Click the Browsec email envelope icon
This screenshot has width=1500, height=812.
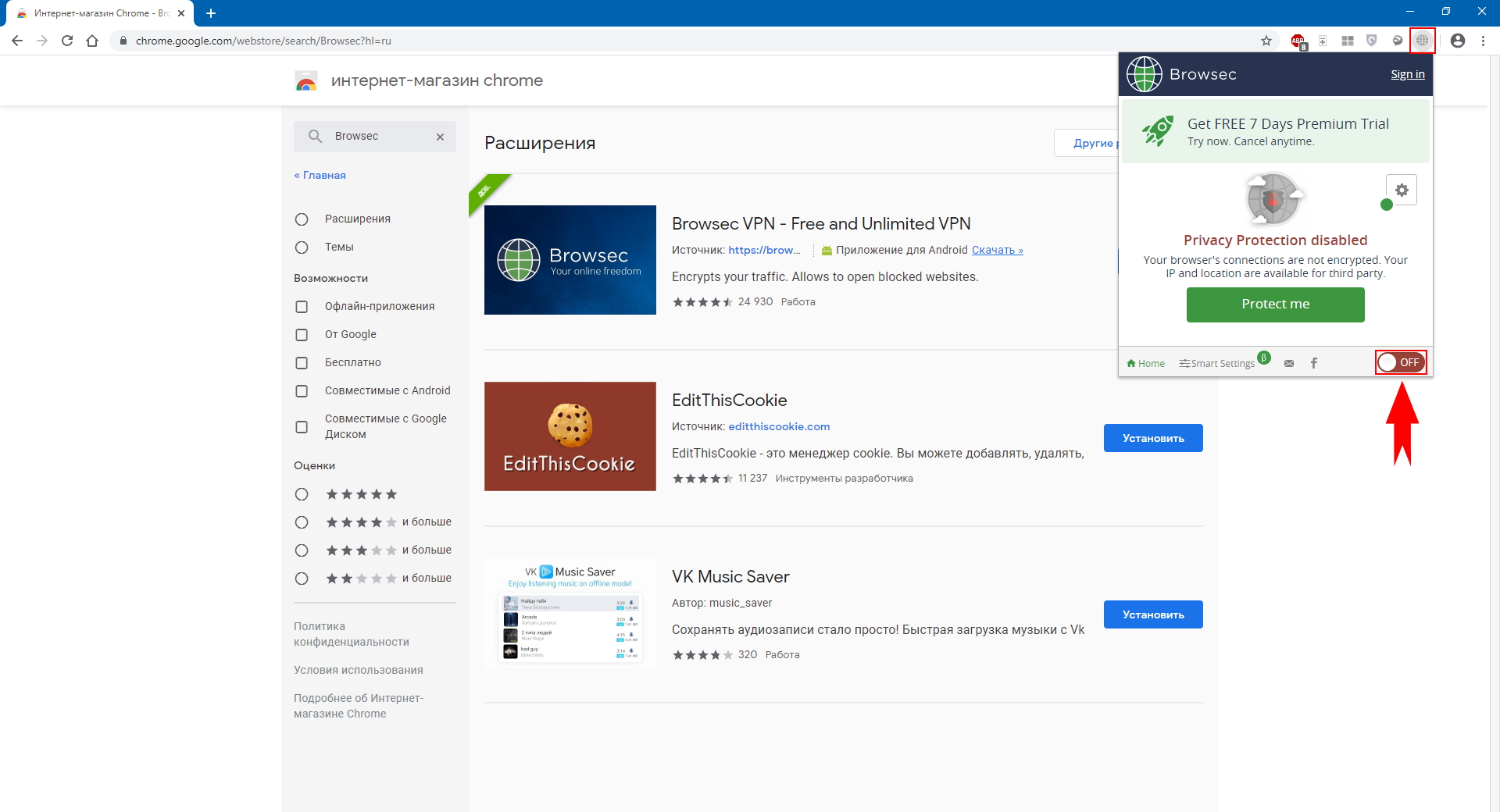[1289, 363]
